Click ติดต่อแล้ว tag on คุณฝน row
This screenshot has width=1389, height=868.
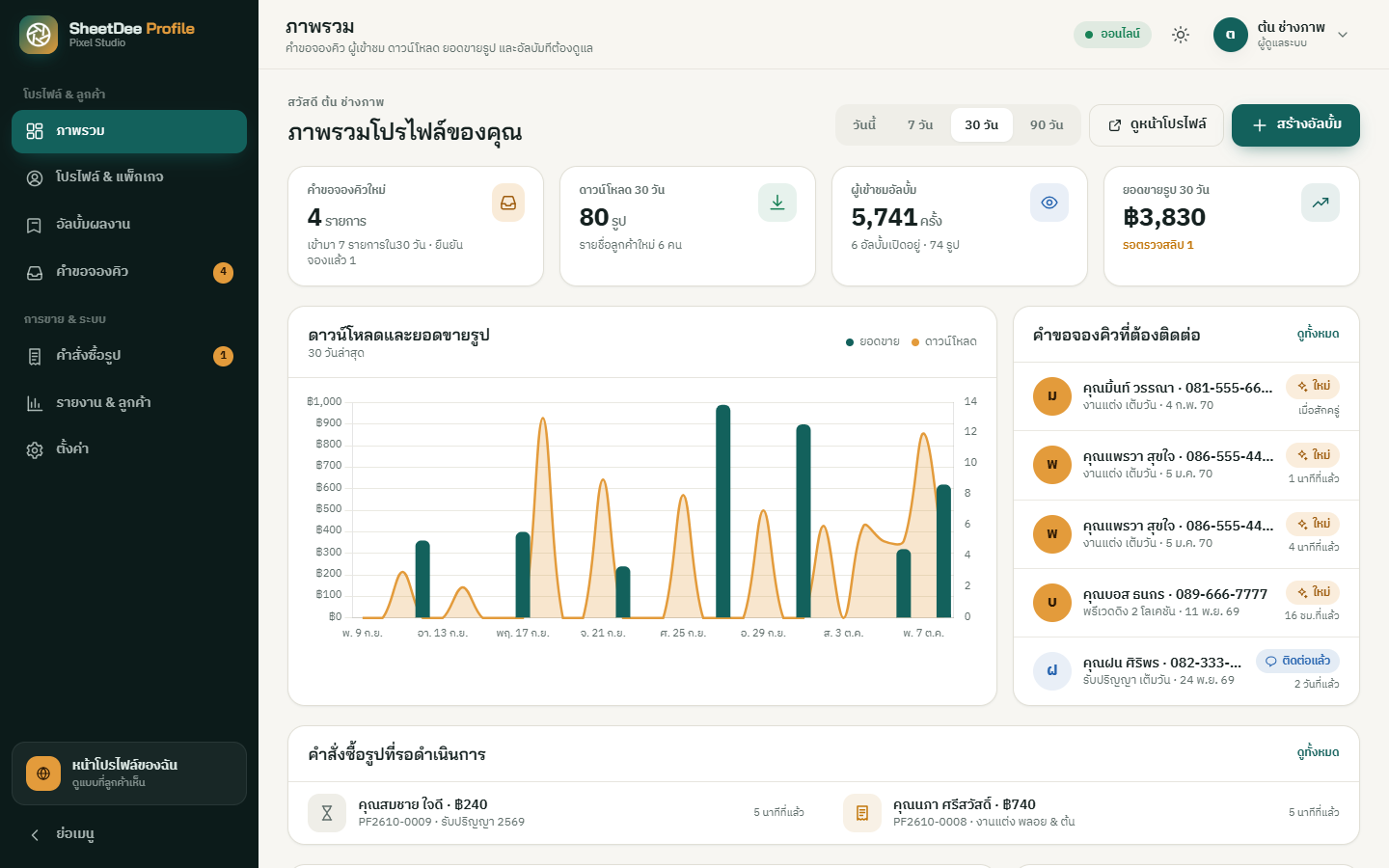[1297, 661]
